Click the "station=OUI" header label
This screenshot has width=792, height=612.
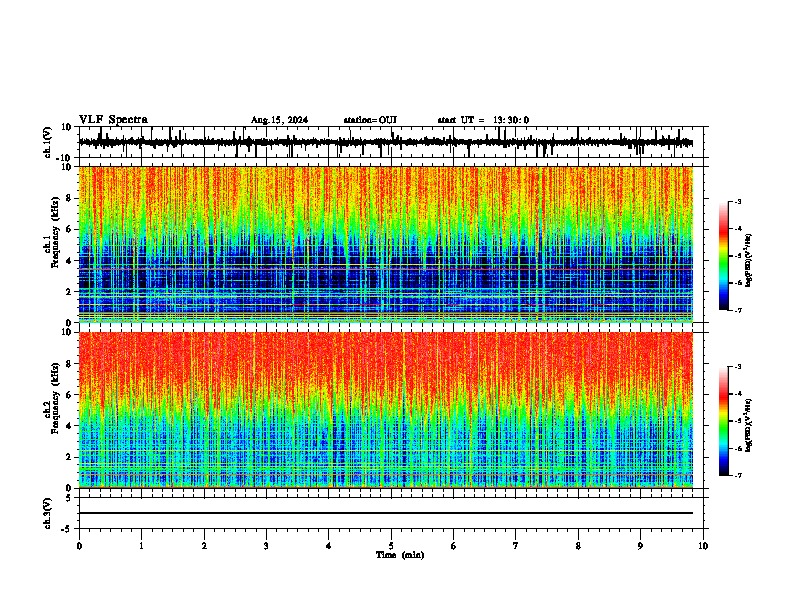tap(370, 120)
